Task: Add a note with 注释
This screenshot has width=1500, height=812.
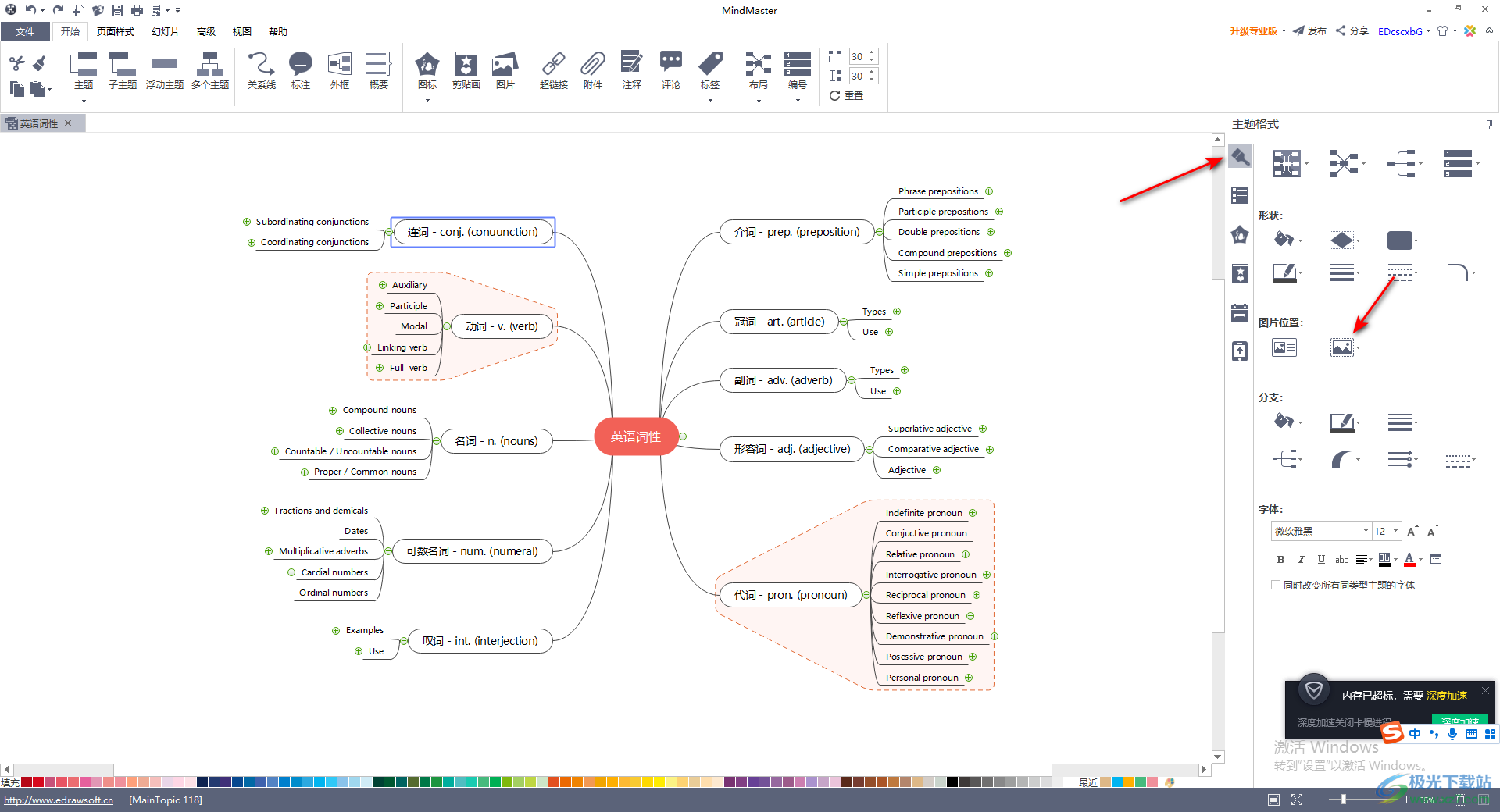Action: (632, 70)
